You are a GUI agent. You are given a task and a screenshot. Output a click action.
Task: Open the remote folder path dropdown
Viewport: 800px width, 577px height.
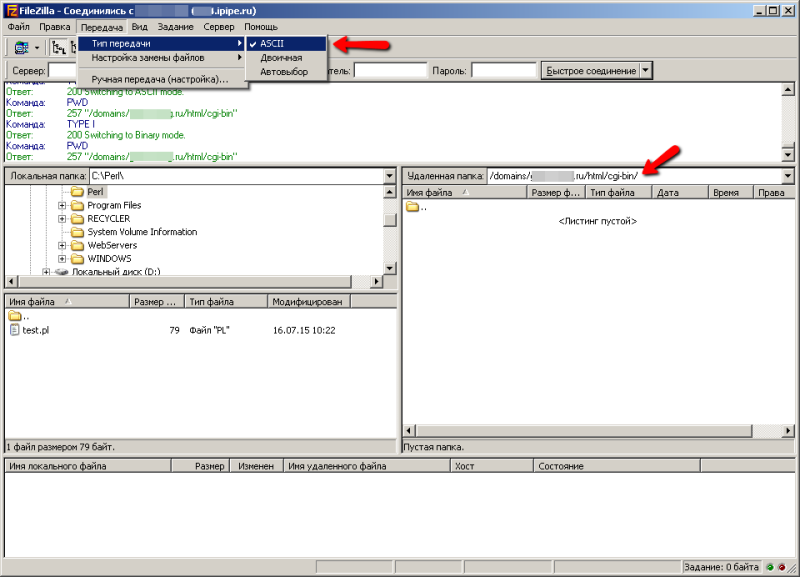pyautogui.click(x=788, y=176)
